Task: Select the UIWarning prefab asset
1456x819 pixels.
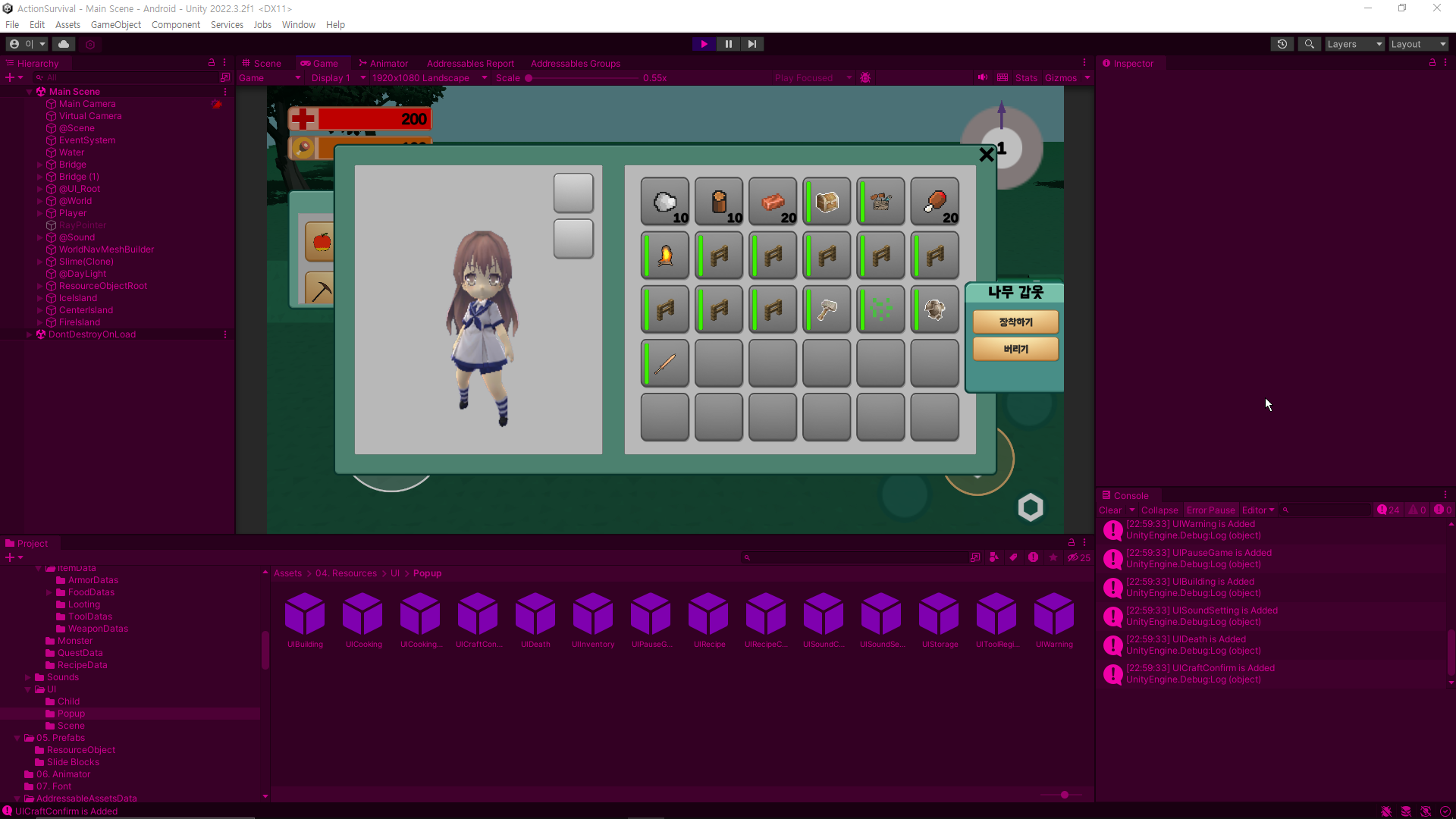Action: 1054,621
